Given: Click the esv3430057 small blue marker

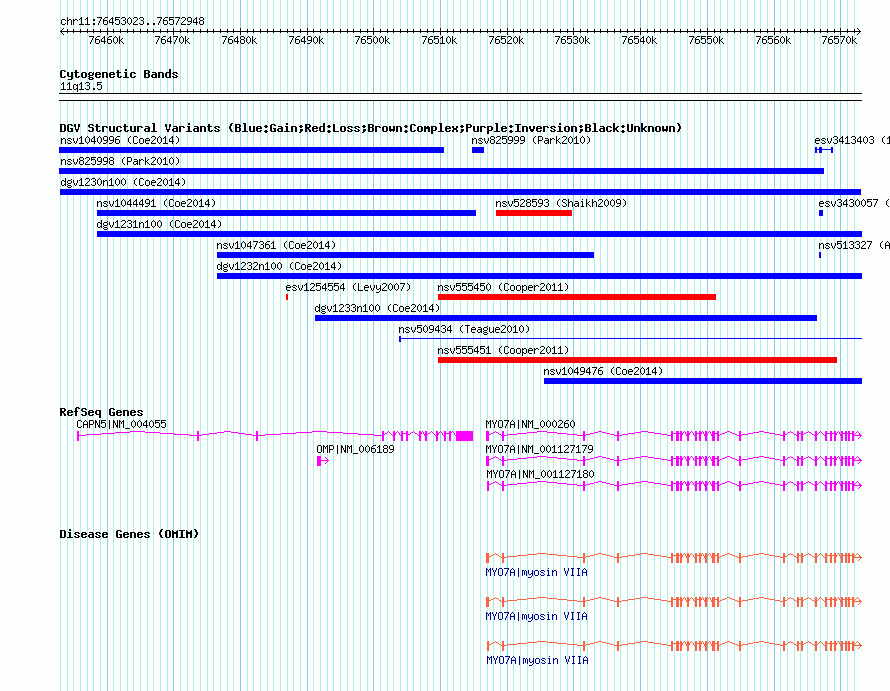Looking at the screenshot, I should (821, 213).
